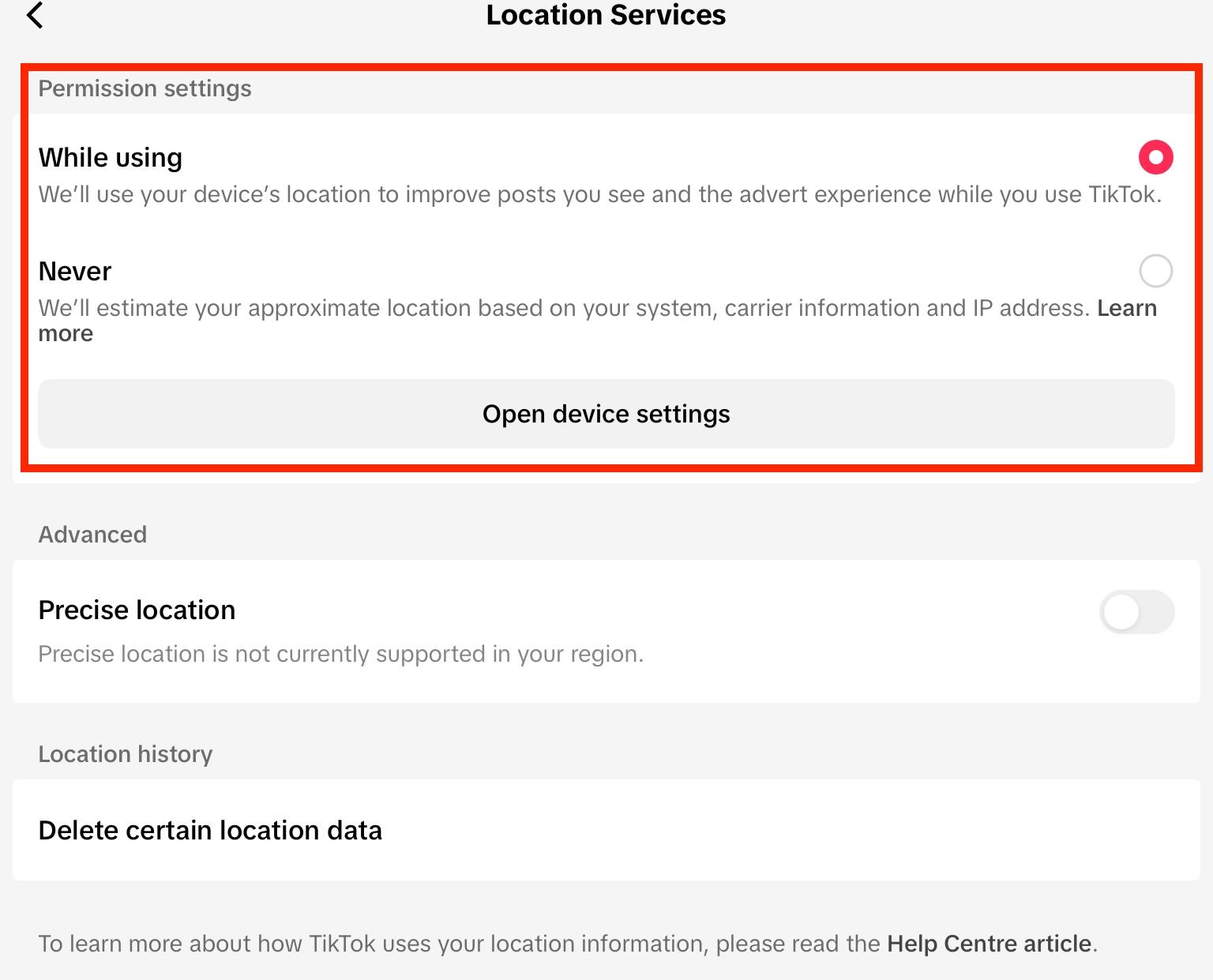Viewport: 1213px width, 980px height.
Task: Toggle the Precise location switch
Action: (x=1136, y=612)
